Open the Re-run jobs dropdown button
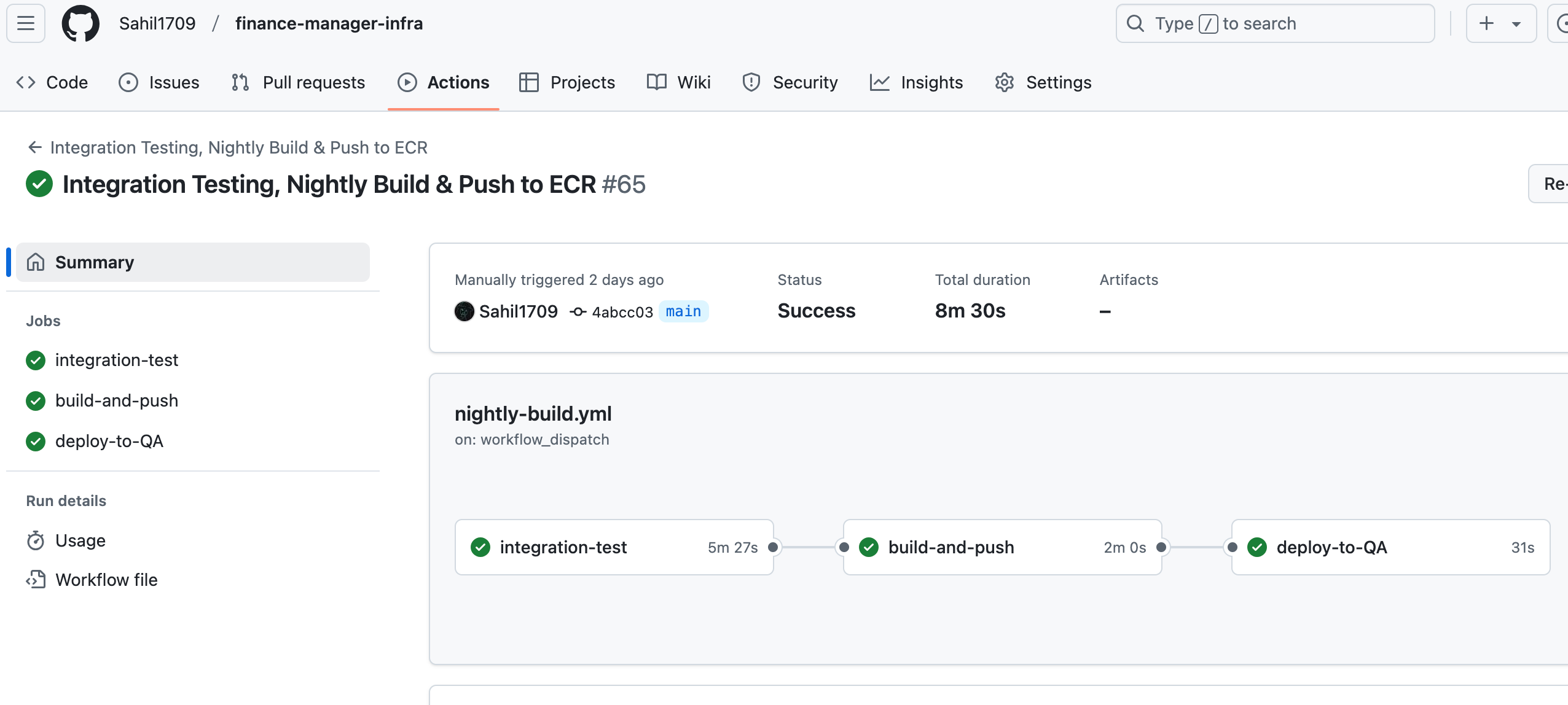Image resolution: width=1568 pixels, height=705 pixels. click(1548, 184)
